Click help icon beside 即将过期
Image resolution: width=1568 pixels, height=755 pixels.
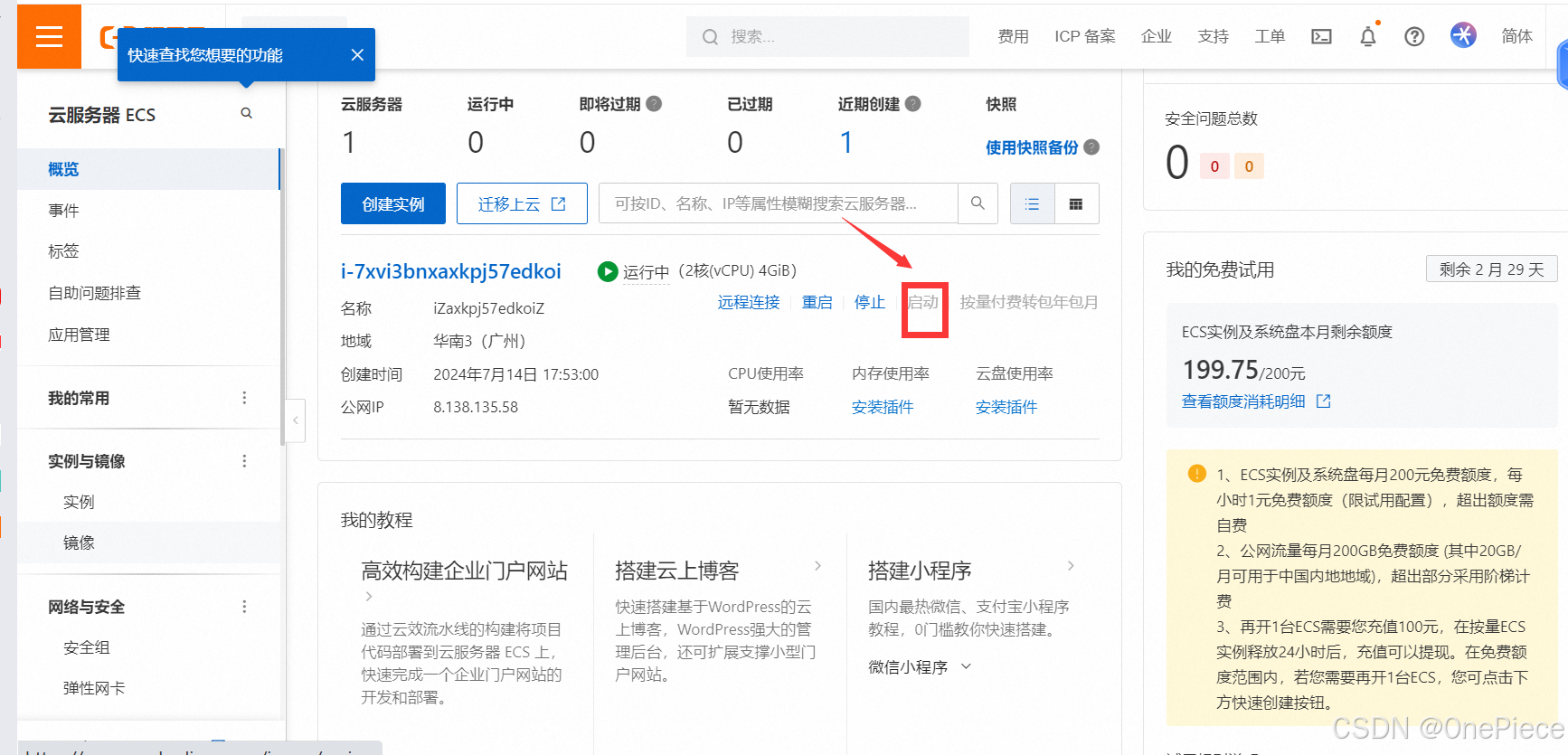pyautogui.click(x=654, y=104)
